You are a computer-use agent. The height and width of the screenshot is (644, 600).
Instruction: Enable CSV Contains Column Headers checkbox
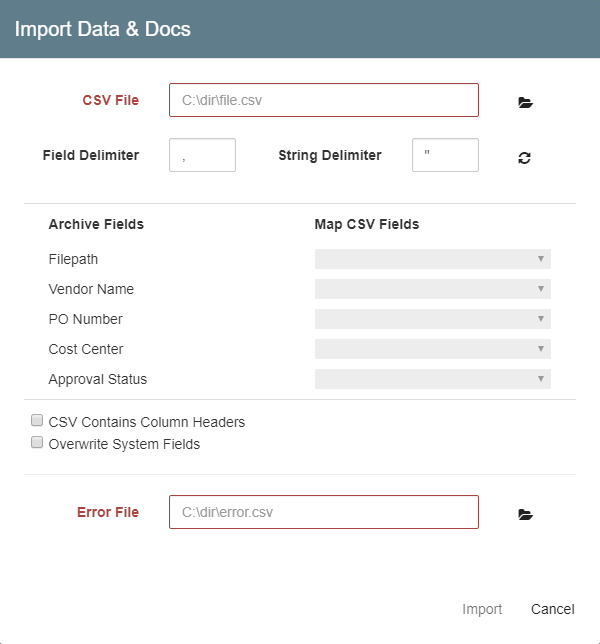(x=38, y=421)
